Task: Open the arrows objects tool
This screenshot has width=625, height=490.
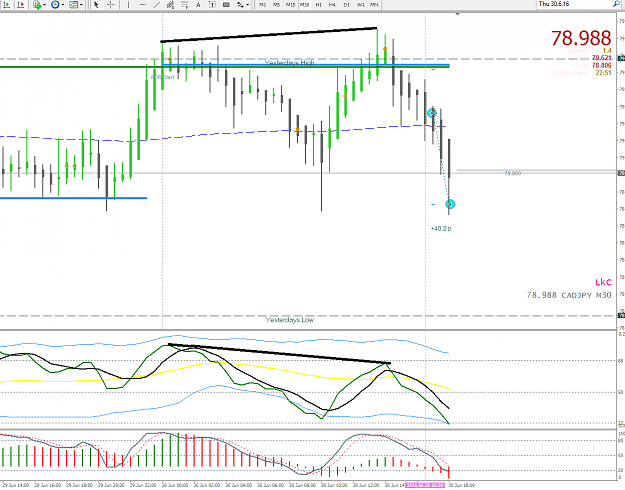Action: click(x=240, y=4)
